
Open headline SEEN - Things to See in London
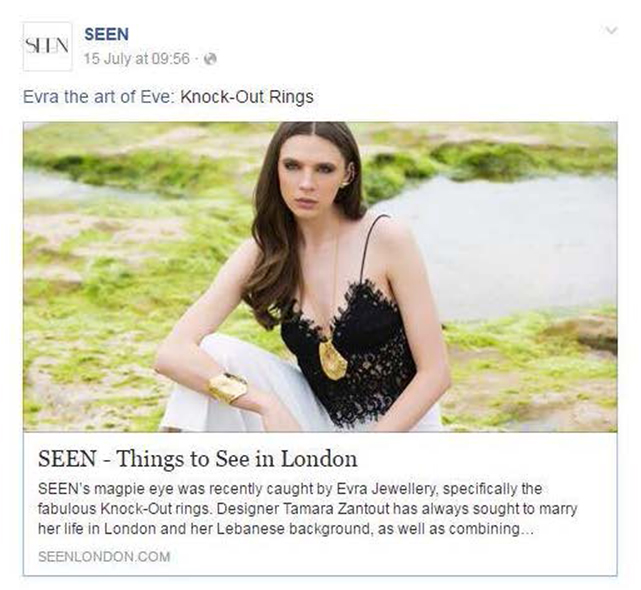(x=197, y=459)
